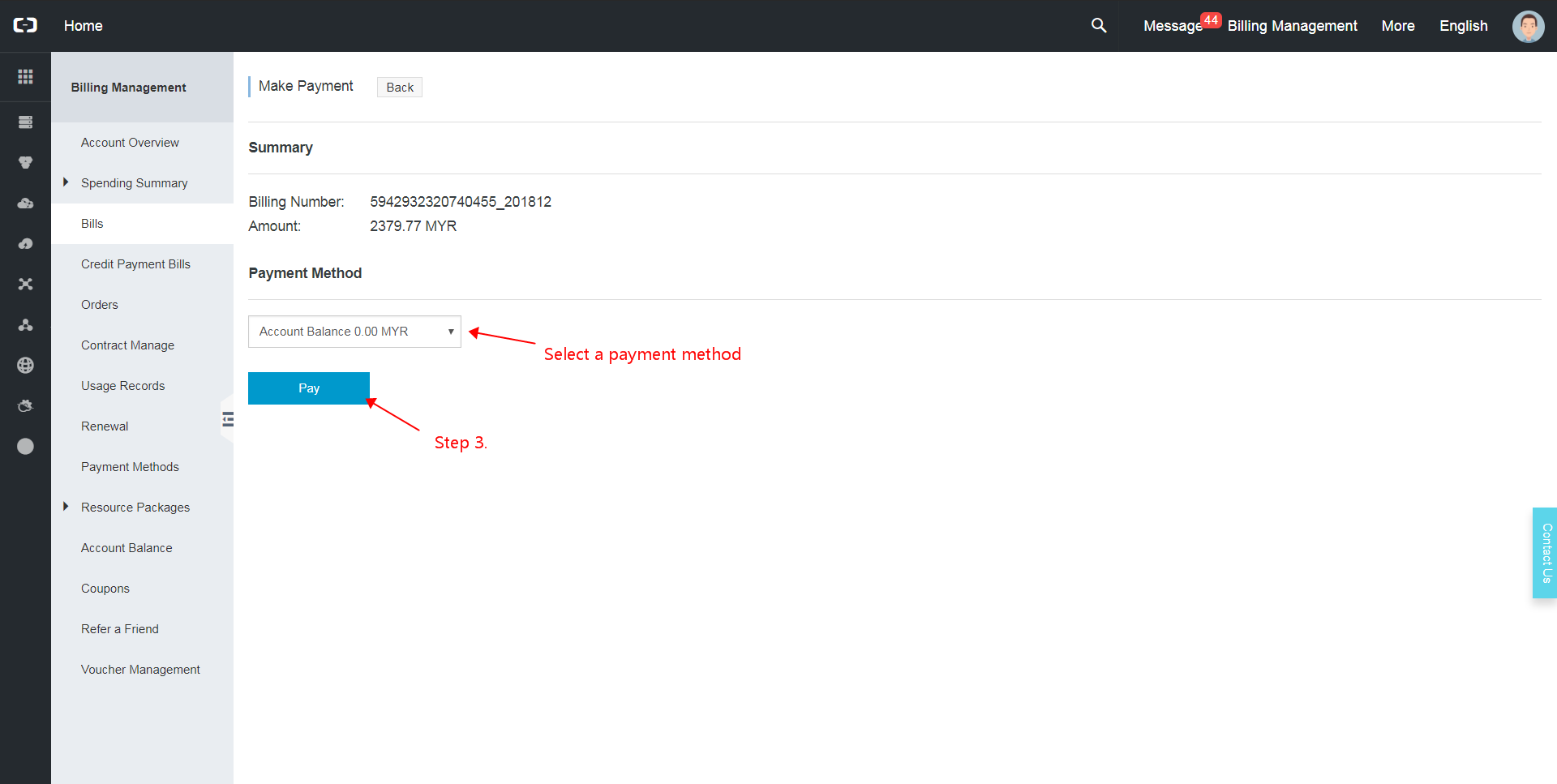1557x784 pixels.
Task: Open Billing Management in top bar
Action: tap(1292, 26)
